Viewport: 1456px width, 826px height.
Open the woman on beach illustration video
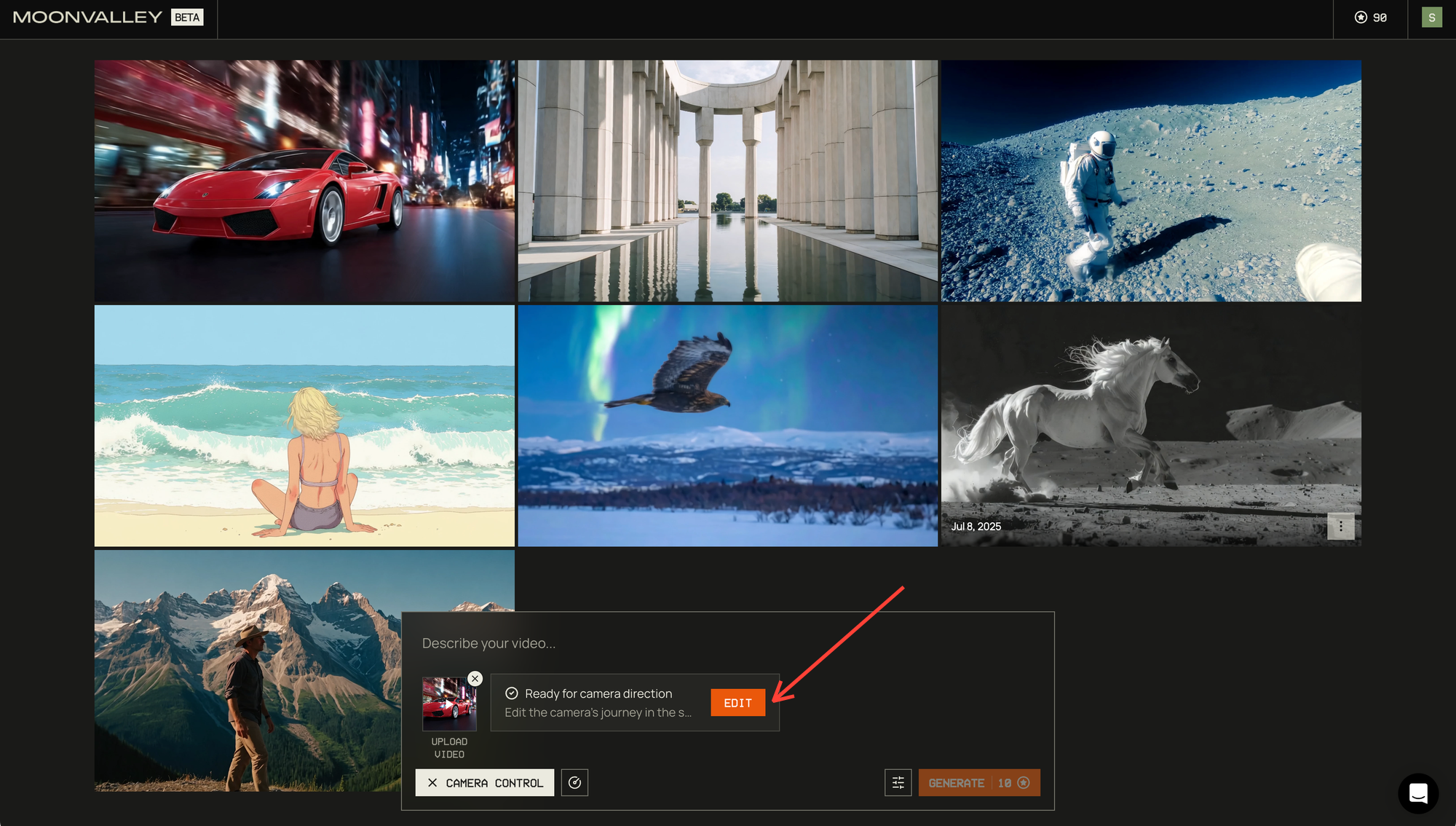[304, 425]
